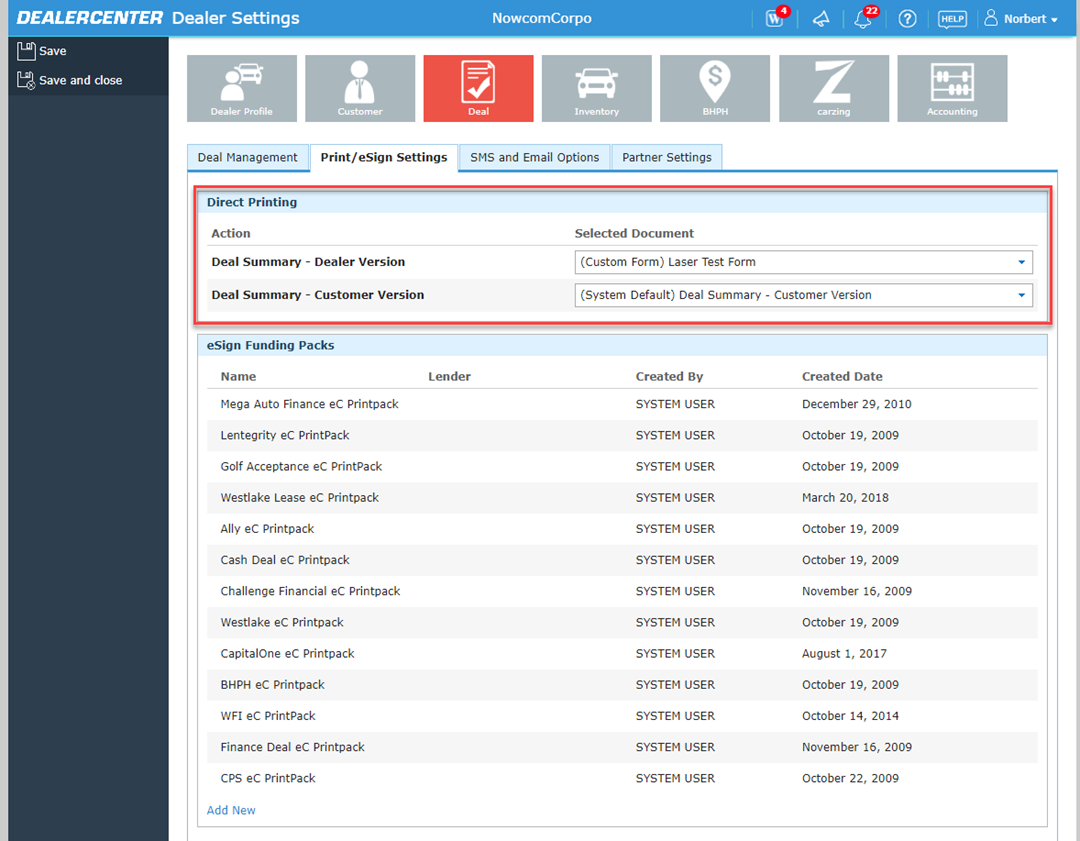The width and height of the screenshot is (1080, 841).
Task: Click Add New funding pack link
Action: 231,810
